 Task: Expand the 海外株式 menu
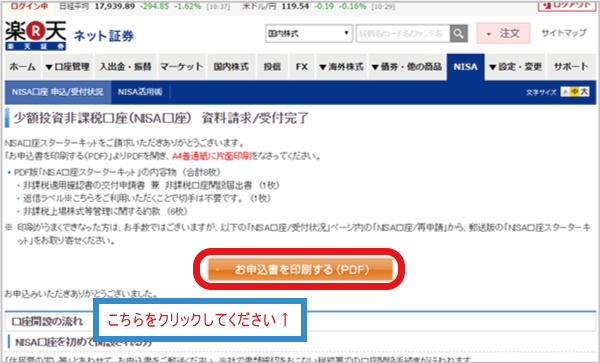(x=341, y=67)
